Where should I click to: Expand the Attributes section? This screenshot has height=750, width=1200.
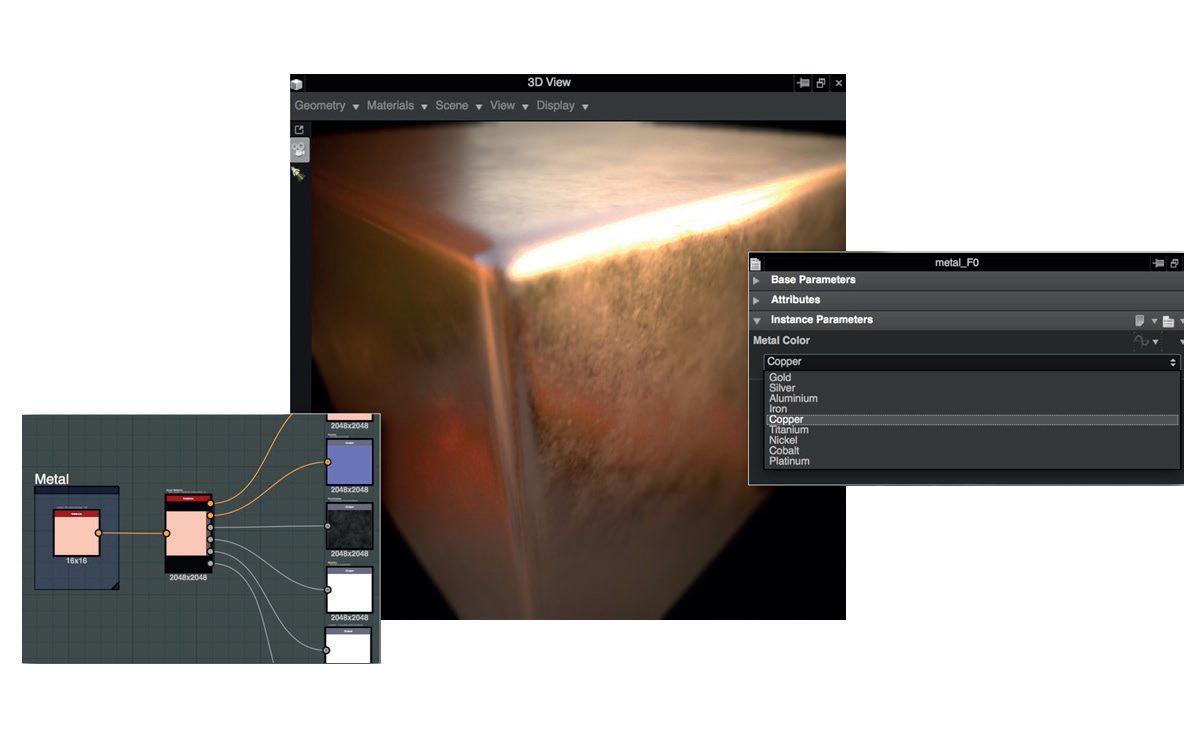tap(757, 300)
